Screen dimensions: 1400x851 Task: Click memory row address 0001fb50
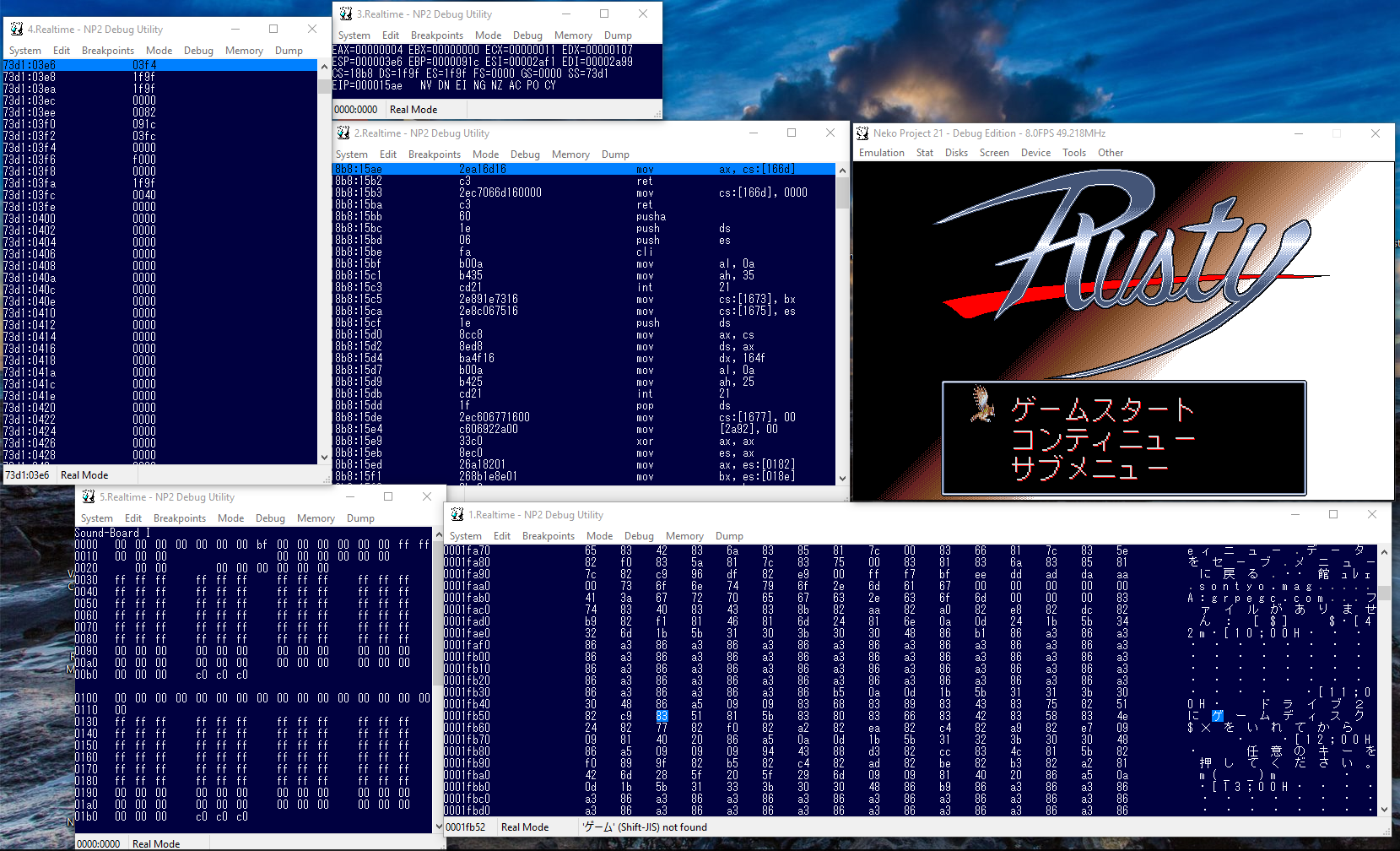468,716
